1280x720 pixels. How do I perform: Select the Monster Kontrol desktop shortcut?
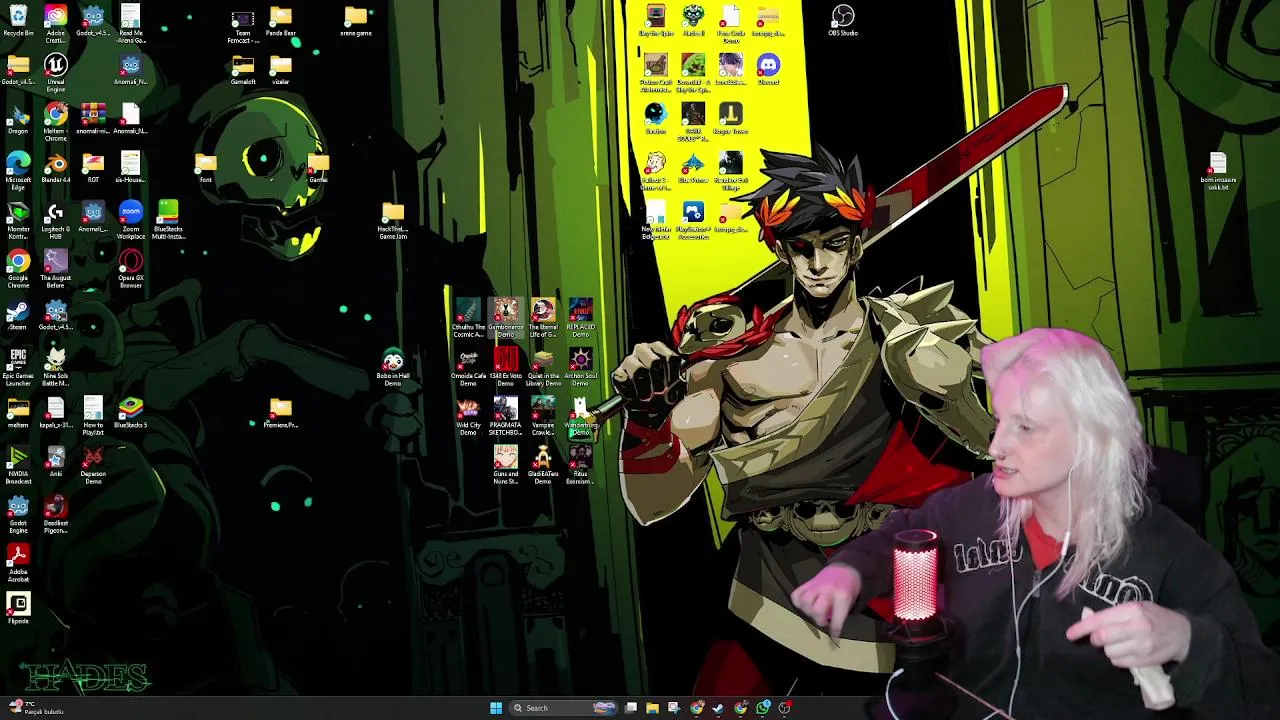point(18,221)
